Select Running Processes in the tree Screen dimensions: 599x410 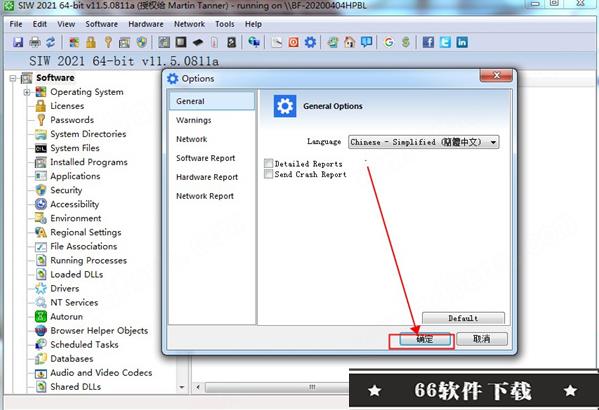(89, 260)
